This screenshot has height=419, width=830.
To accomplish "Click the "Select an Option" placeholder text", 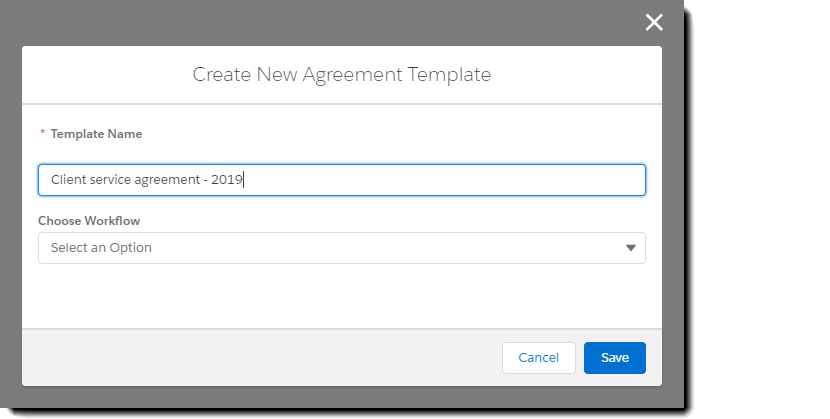I will coord(101,248).
